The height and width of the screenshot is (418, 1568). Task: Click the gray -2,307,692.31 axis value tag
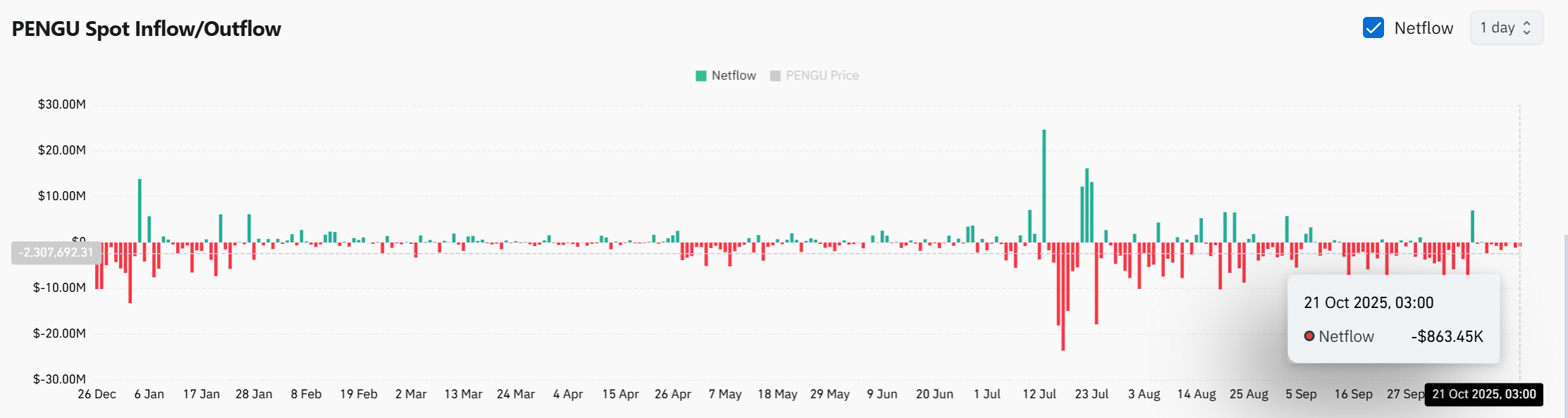click(56, 252)
